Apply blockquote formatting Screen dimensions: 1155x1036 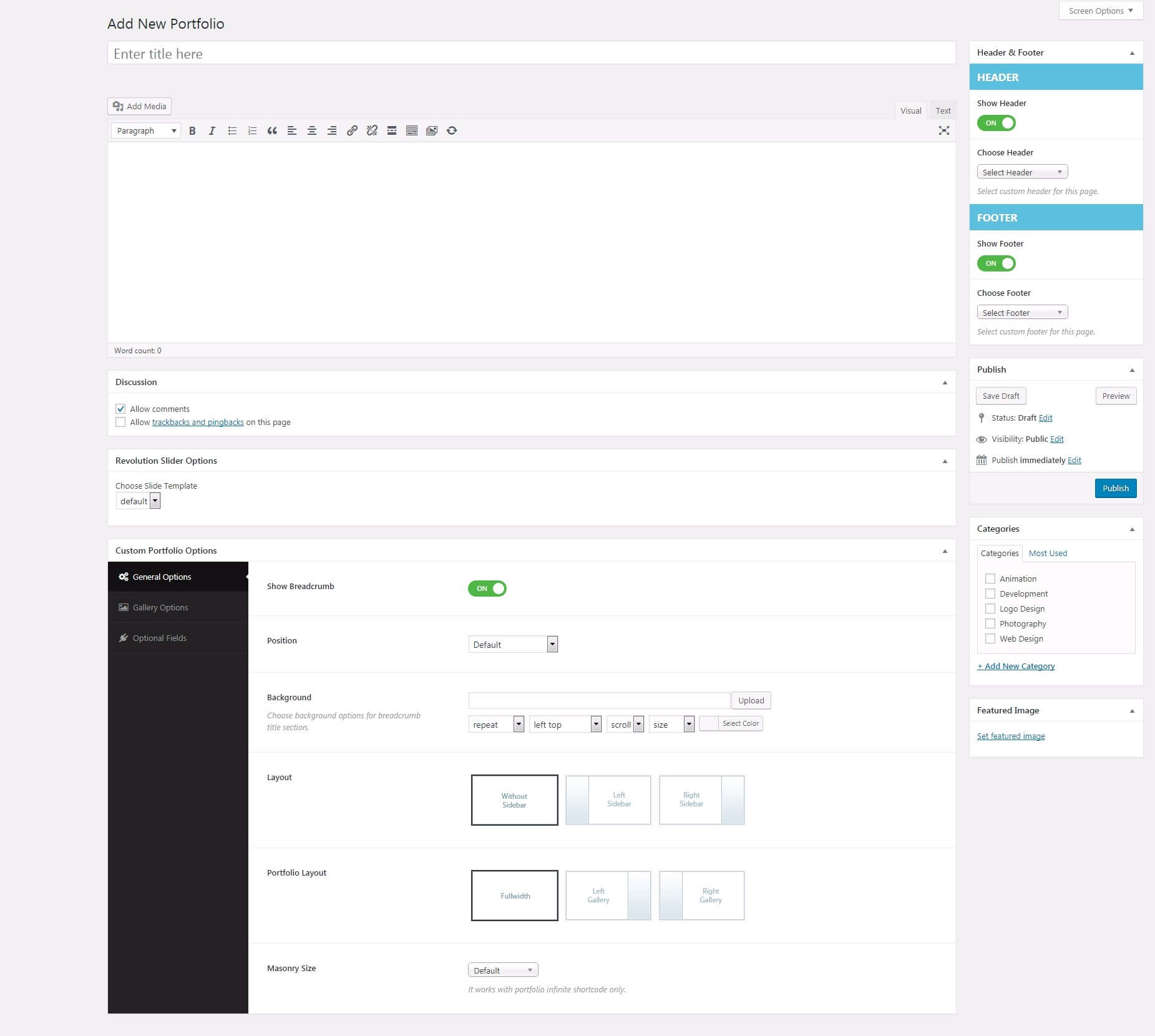272,130
